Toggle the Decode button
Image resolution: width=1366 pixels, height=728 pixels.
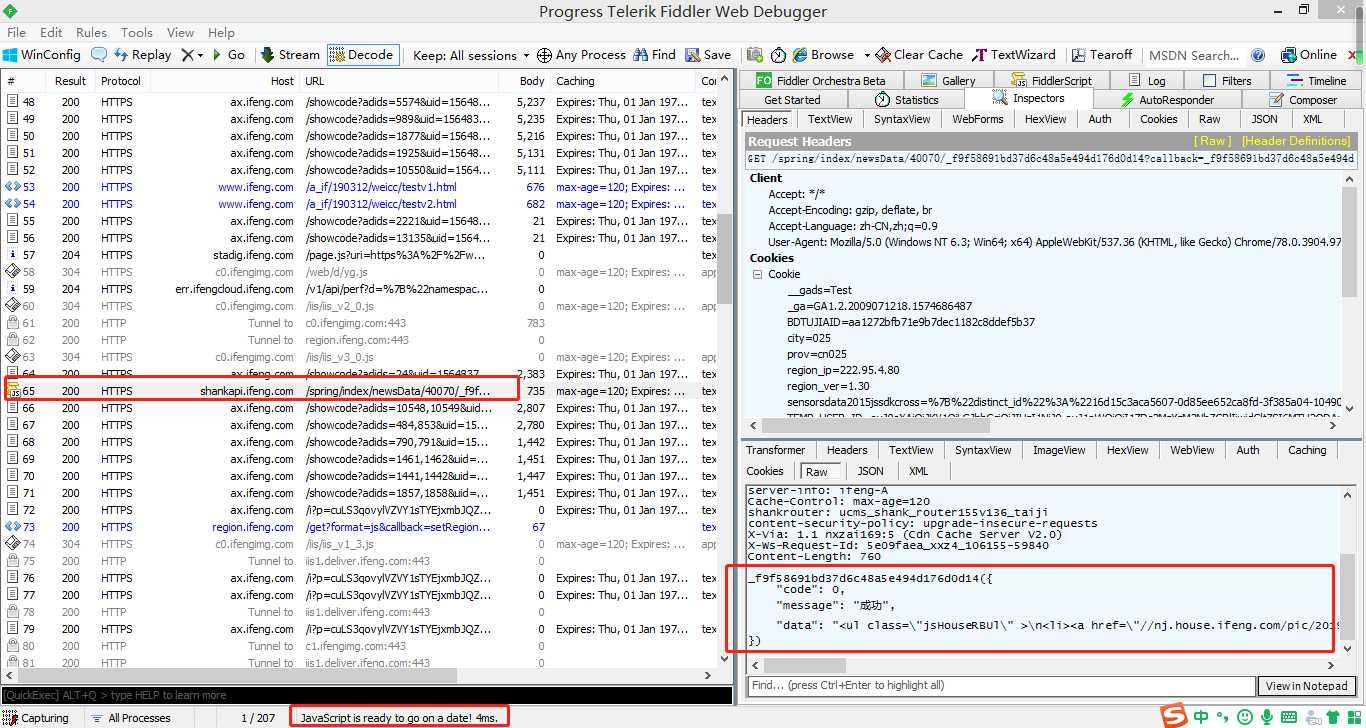coord(362,55)
